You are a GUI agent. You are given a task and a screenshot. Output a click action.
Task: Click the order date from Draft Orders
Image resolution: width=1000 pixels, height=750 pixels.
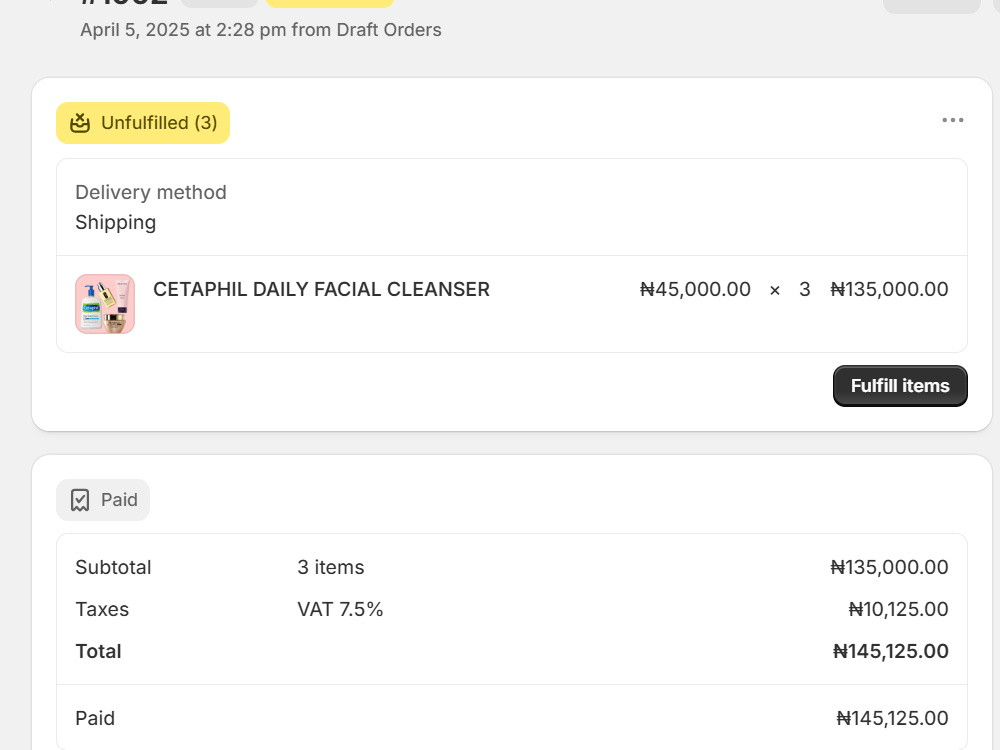(261, 30)
